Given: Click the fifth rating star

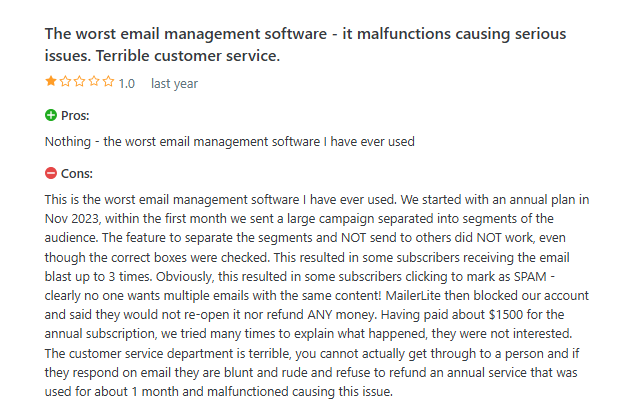Looking at the screenshot, I should tap(107, 83).
